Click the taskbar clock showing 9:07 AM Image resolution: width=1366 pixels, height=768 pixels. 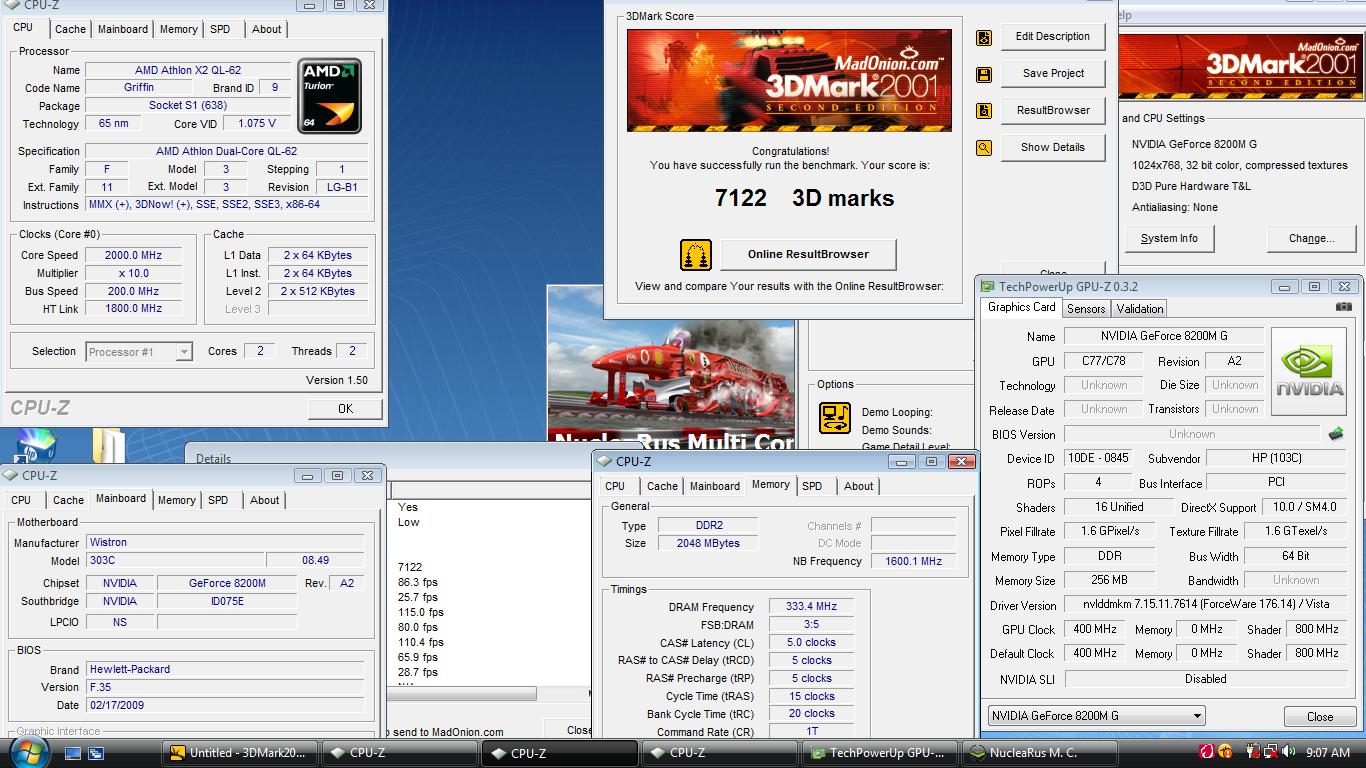(1328, 752)
